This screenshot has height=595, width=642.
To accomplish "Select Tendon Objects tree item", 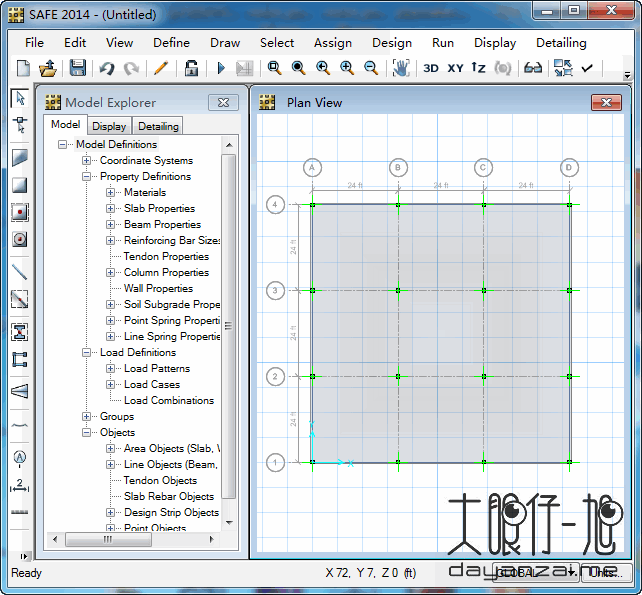I will tap(160, 480).
